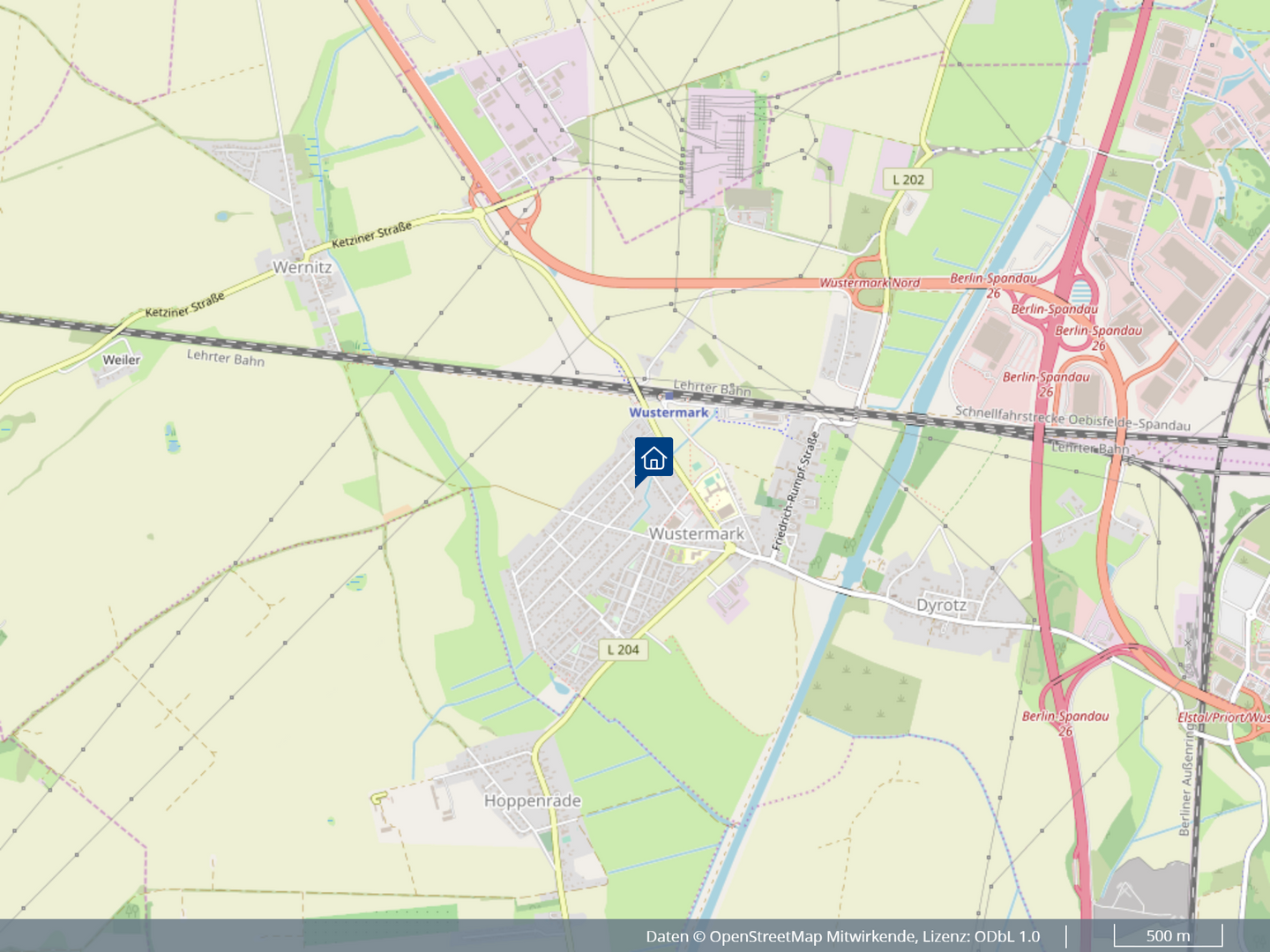1270x952 pixels.
Task: Click the Dyrotz village label
Action: click(941, 606)
